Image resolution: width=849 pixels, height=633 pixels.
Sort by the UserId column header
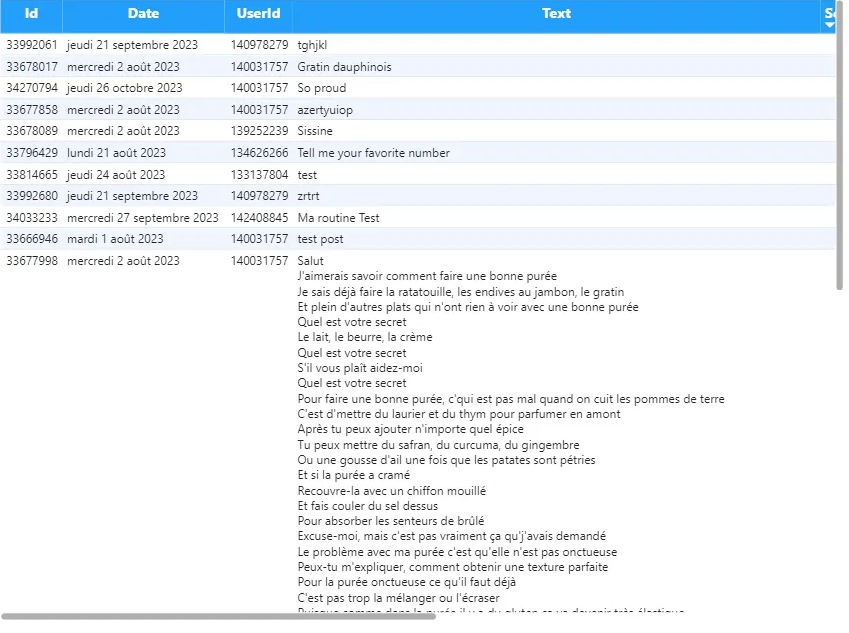[258, 14]
